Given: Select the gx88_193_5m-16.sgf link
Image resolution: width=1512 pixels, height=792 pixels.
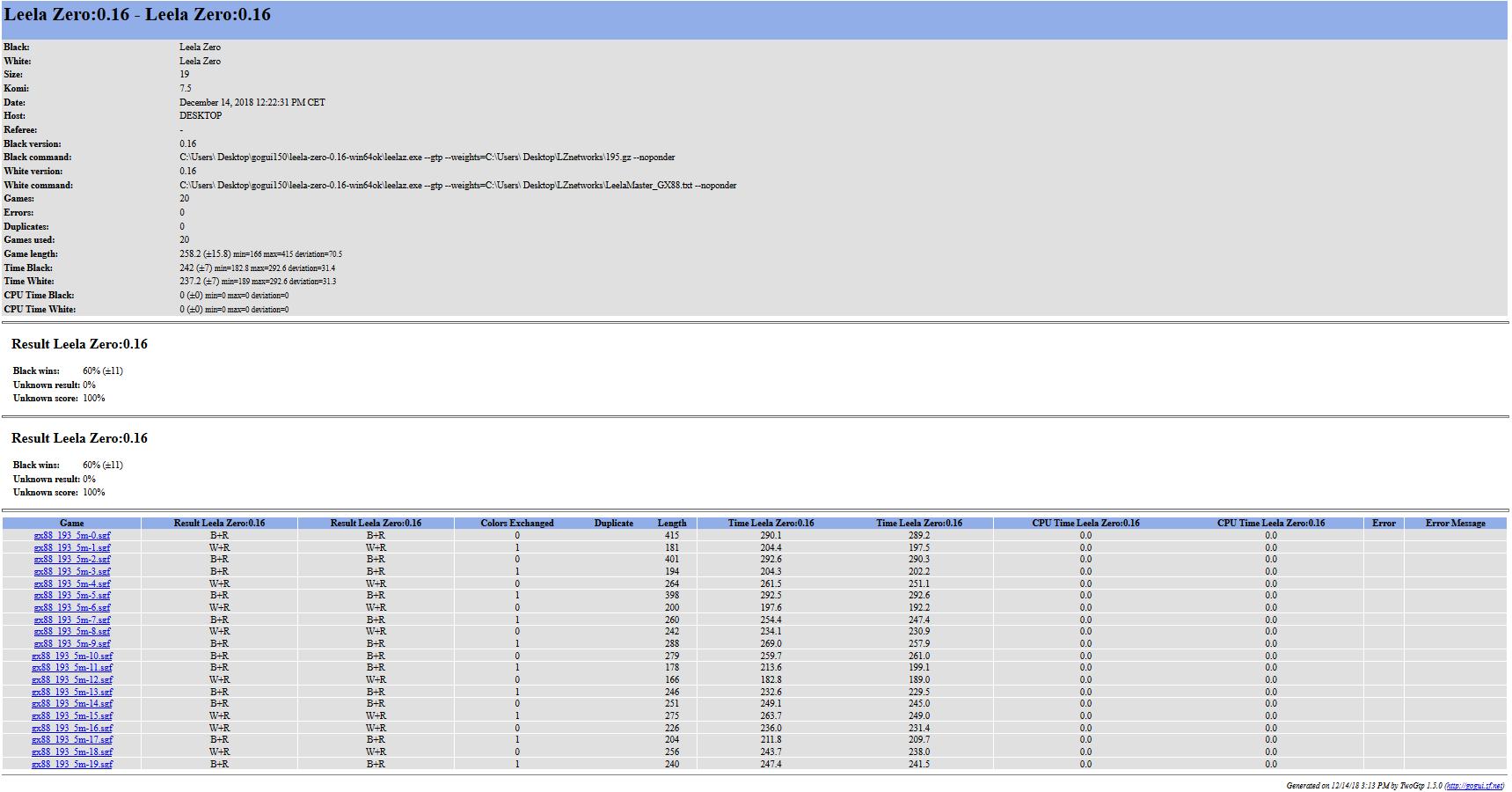Looking at the screenshot, I should 72,728.
